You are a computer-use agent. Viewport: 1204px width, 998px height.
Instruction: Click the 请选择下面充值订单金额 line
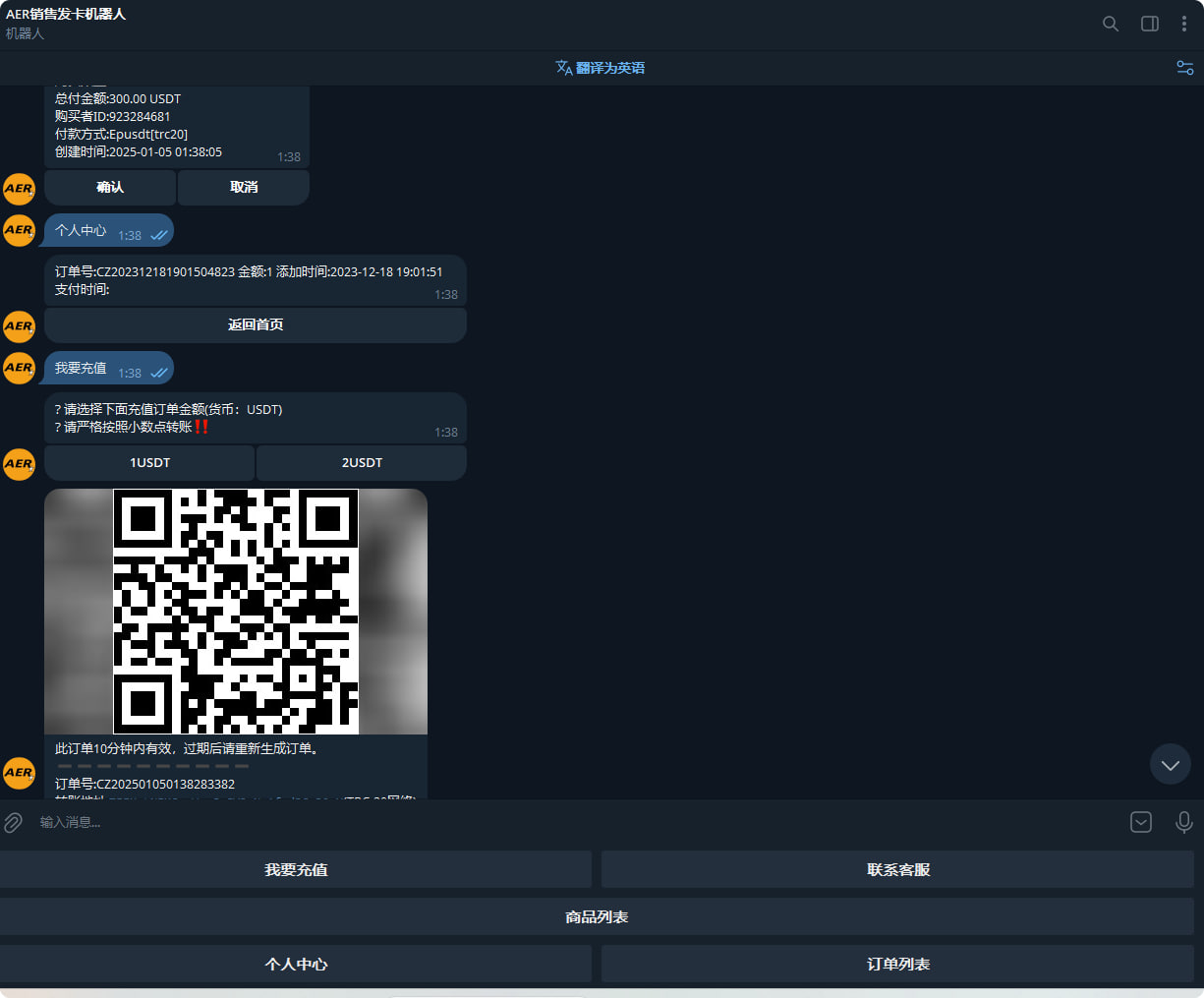click(169, 409)
